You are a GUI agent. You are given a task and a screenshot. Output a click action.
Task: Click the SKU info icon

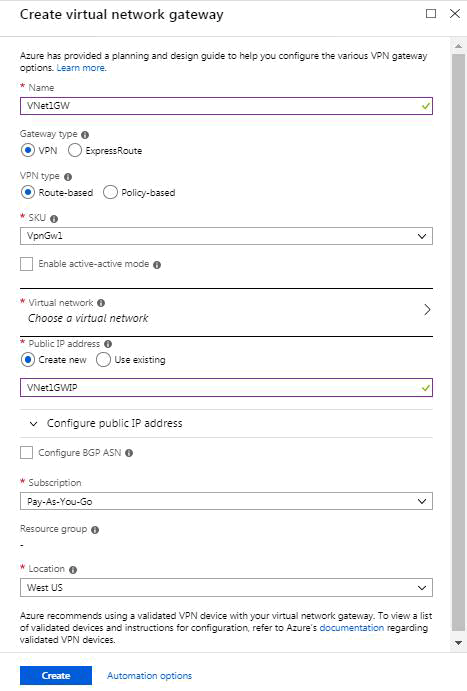54,219
